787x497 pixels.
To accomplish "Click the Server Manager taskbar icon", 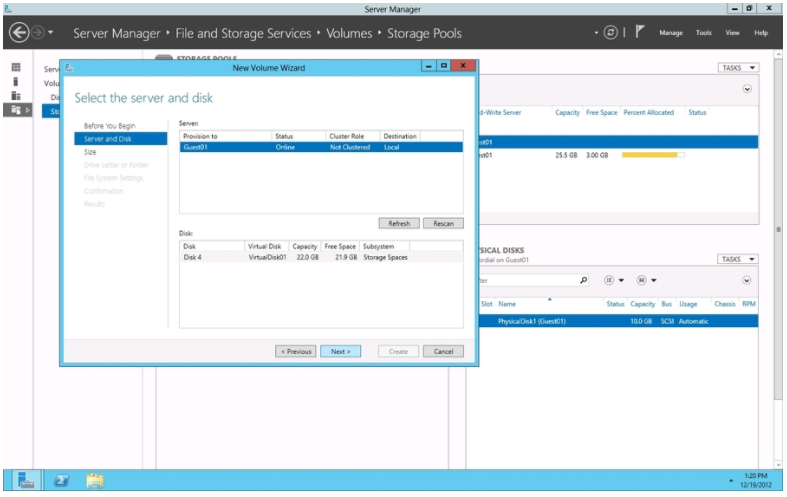I will click(x=25, y=480).
